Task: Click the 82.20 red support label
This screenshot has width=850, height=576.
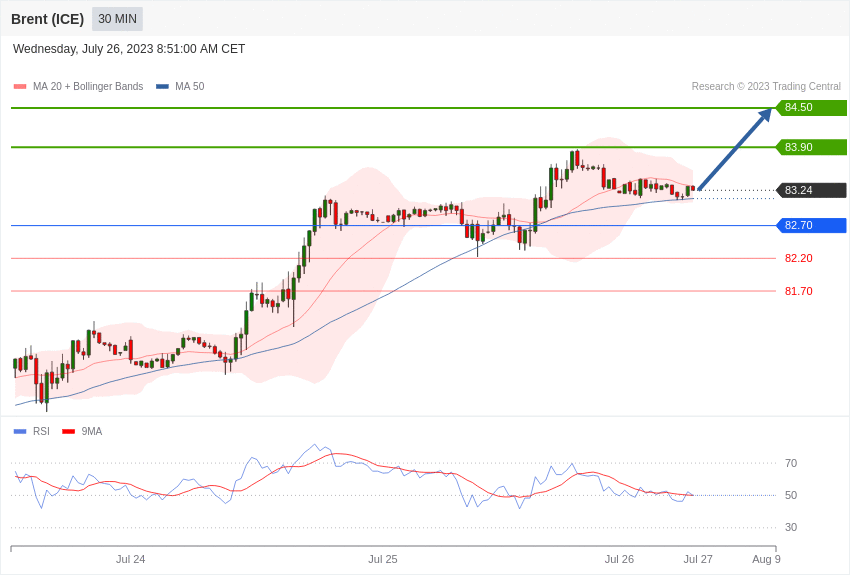Action: pyautogui.click(x=799, y=258)
